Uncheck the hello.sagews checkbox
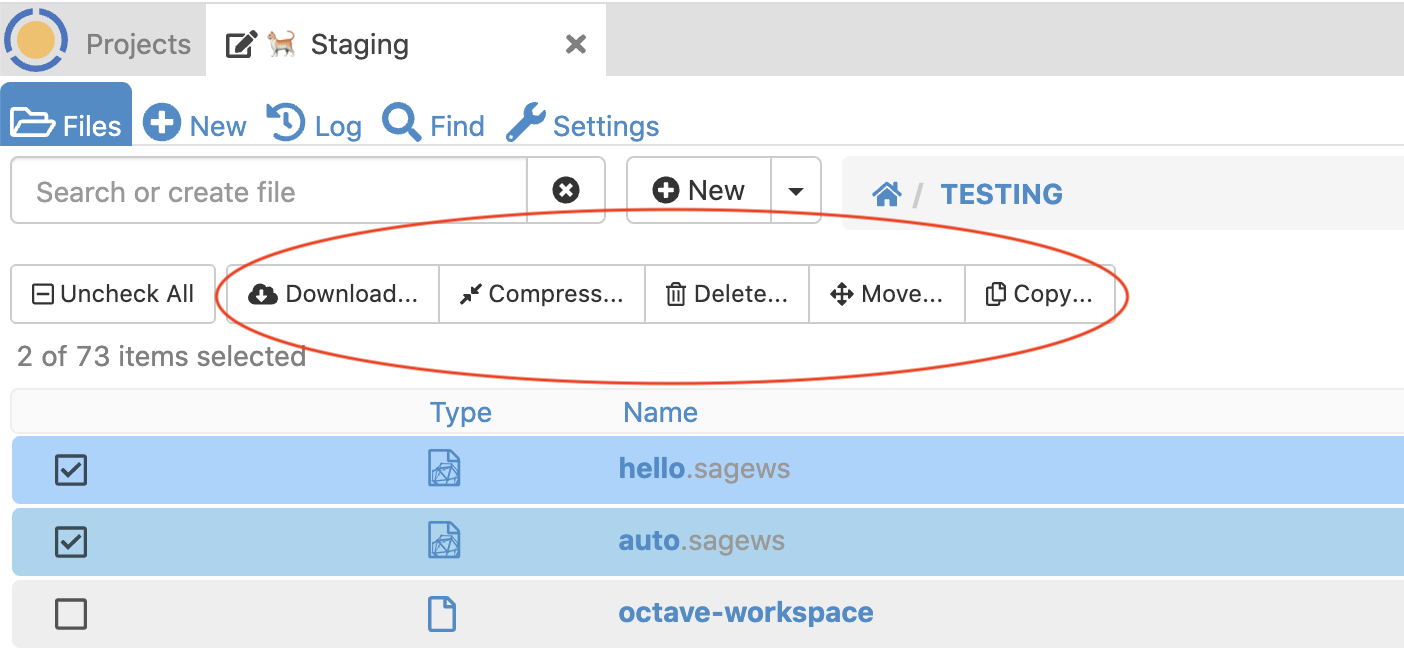The width and height of the screenshot is (1404, 652). pos(71,469)
